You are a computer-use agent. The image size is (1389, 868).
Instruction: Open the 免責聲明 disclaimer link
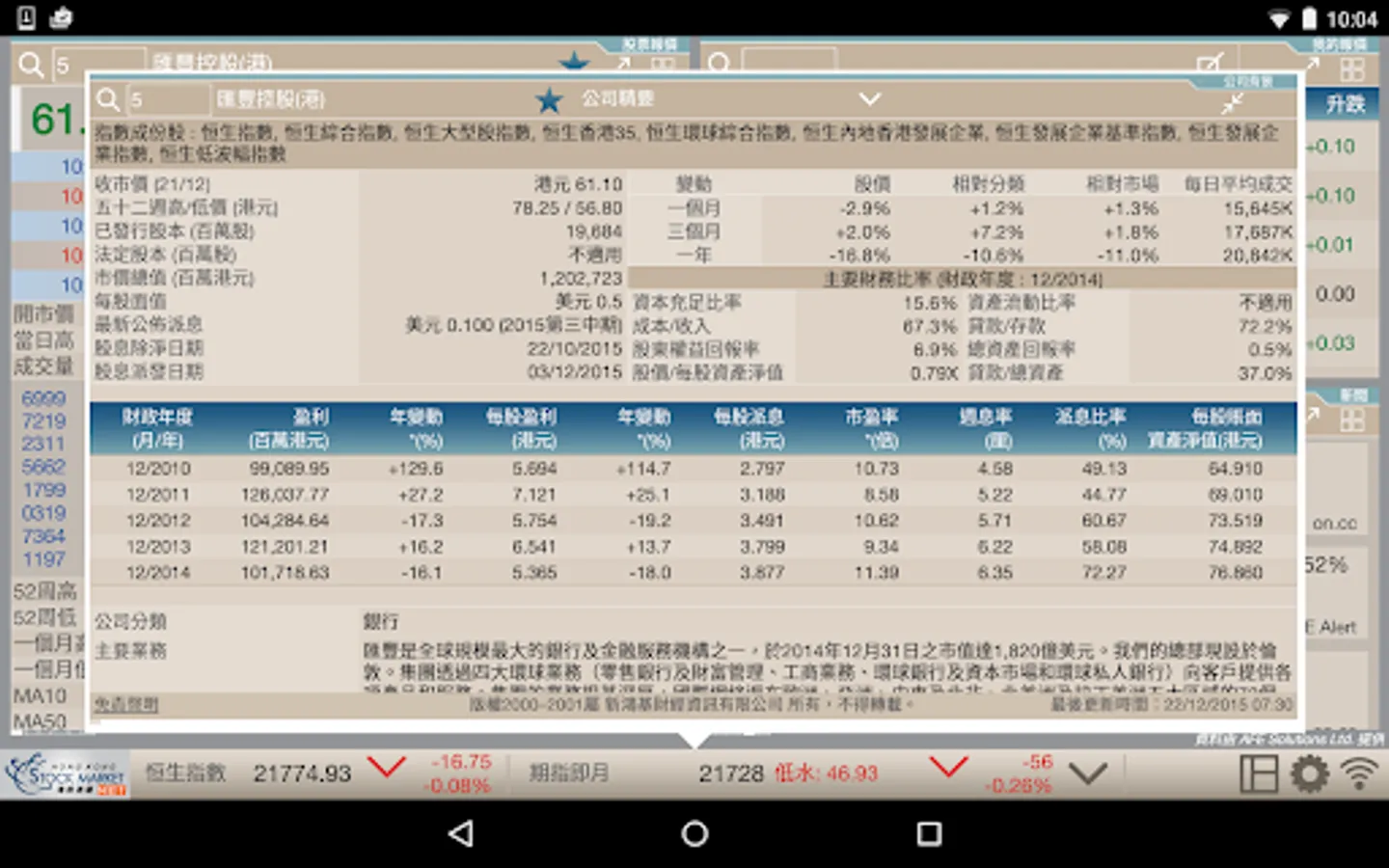pos(126,705)
